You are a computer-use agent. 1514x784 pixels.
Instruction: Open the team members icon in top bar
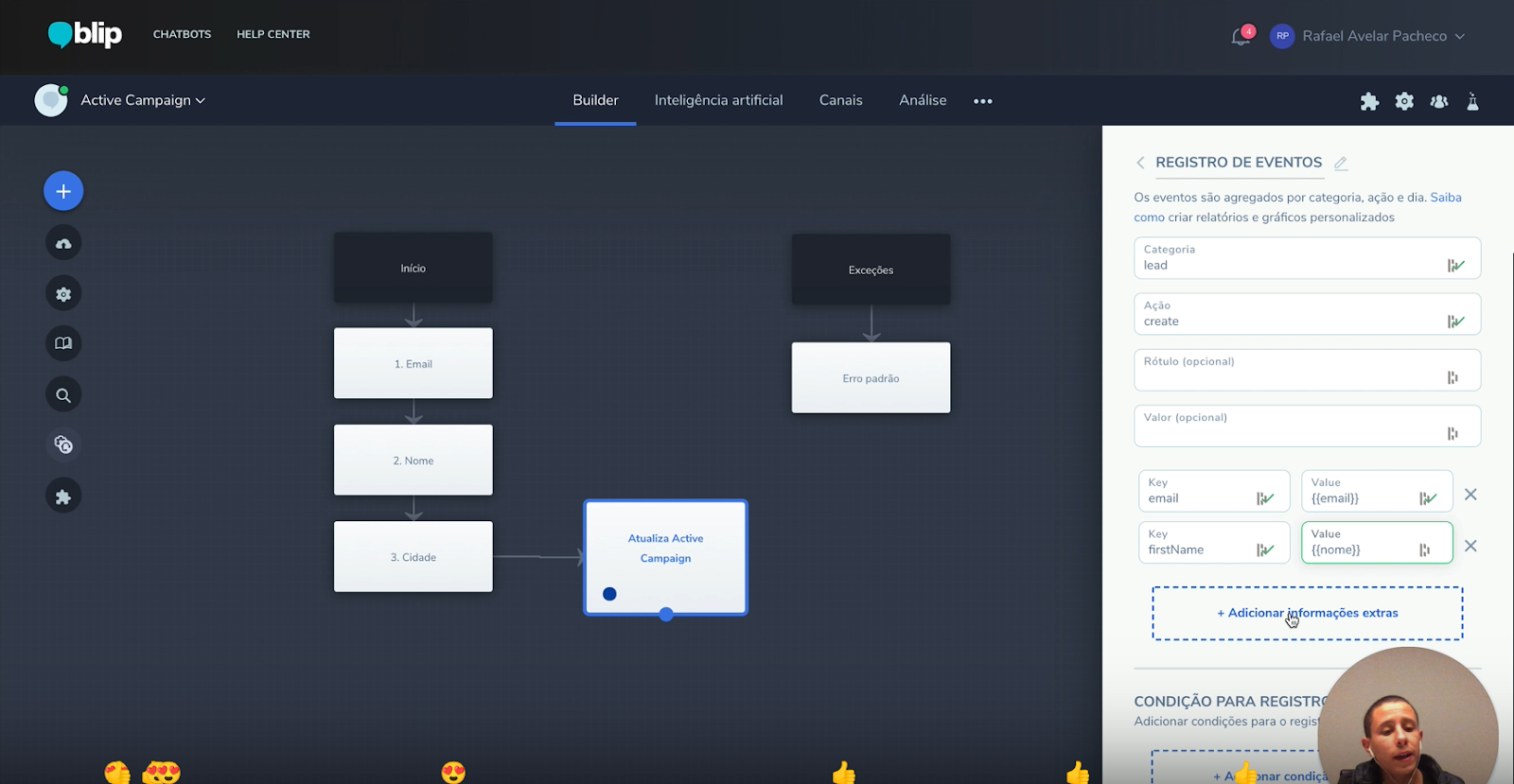click(x=1439, y=101)
